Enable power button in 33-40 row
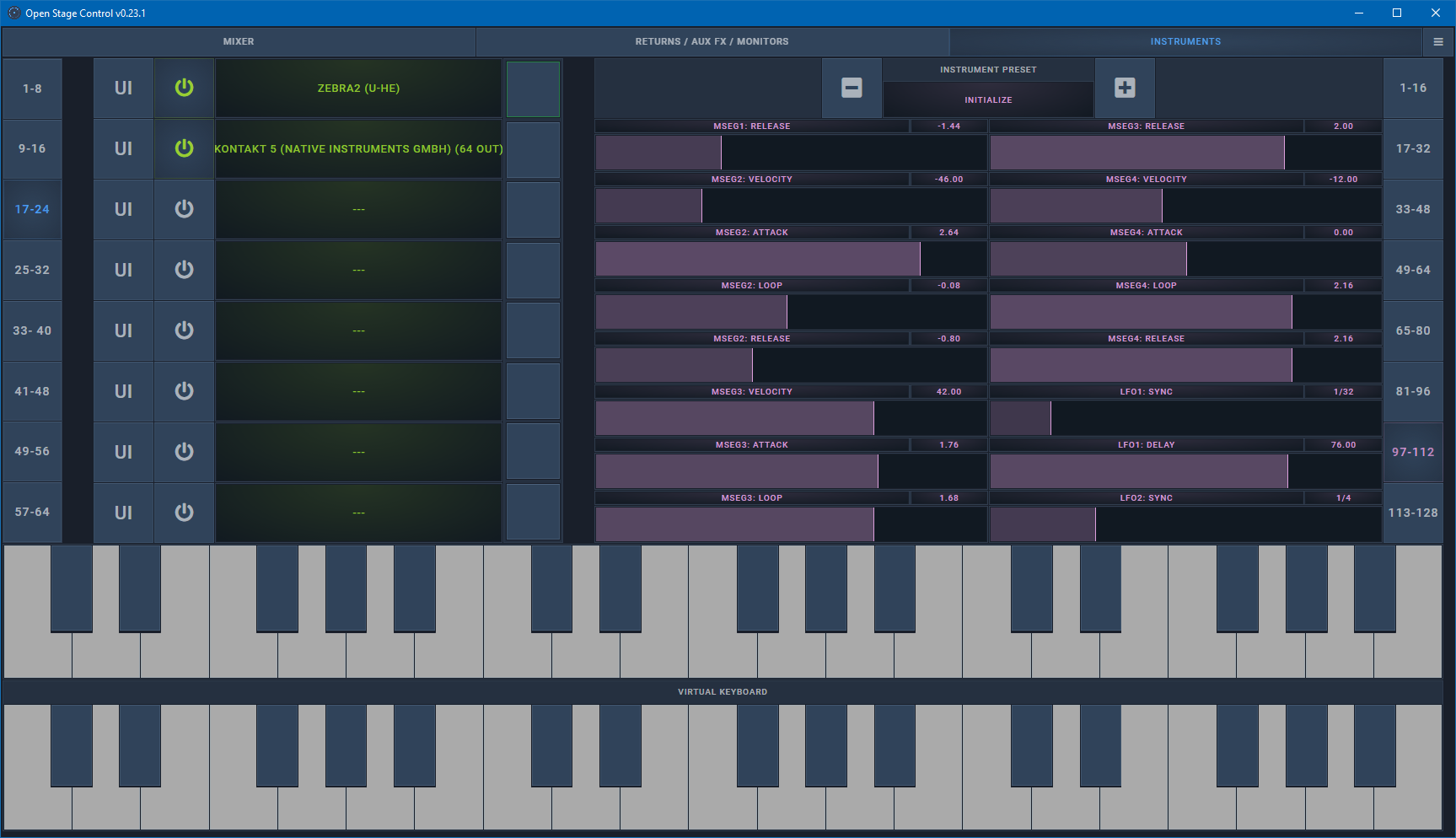1456x838 pixels. coord(184,330)
